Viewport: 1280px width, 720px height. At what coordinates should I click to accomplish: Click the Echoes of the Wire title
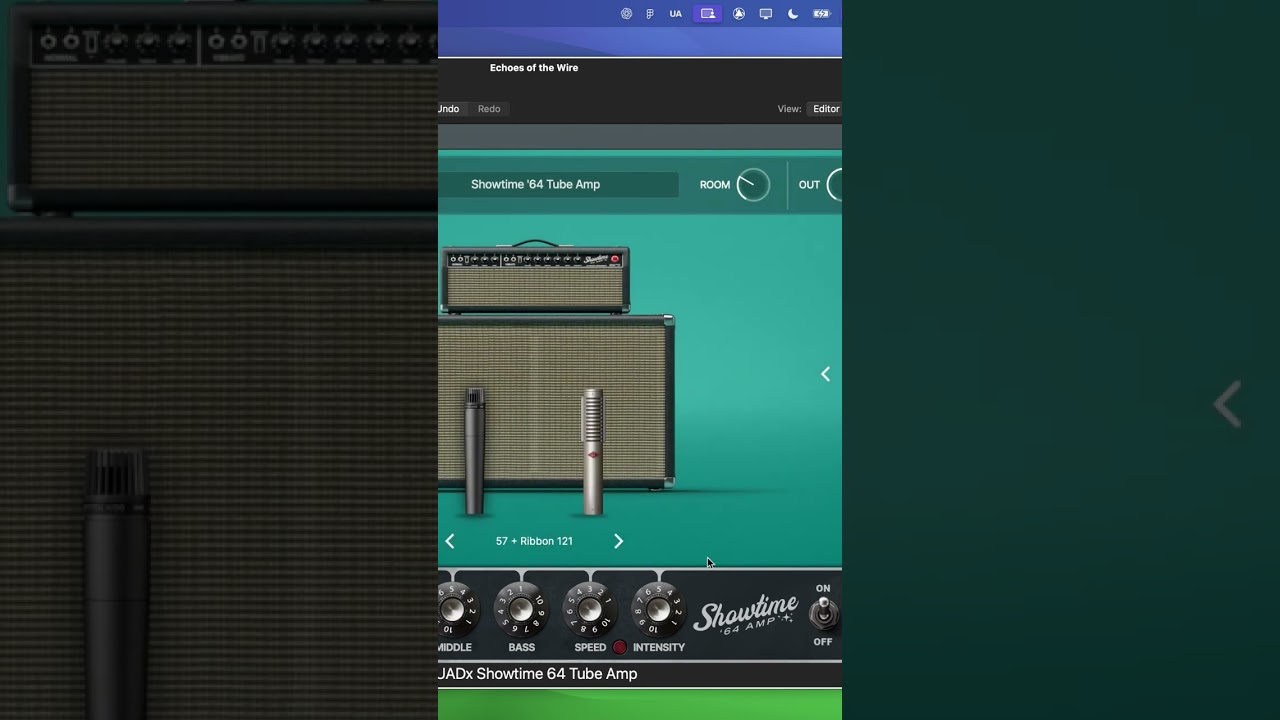[x=534, y=68]
